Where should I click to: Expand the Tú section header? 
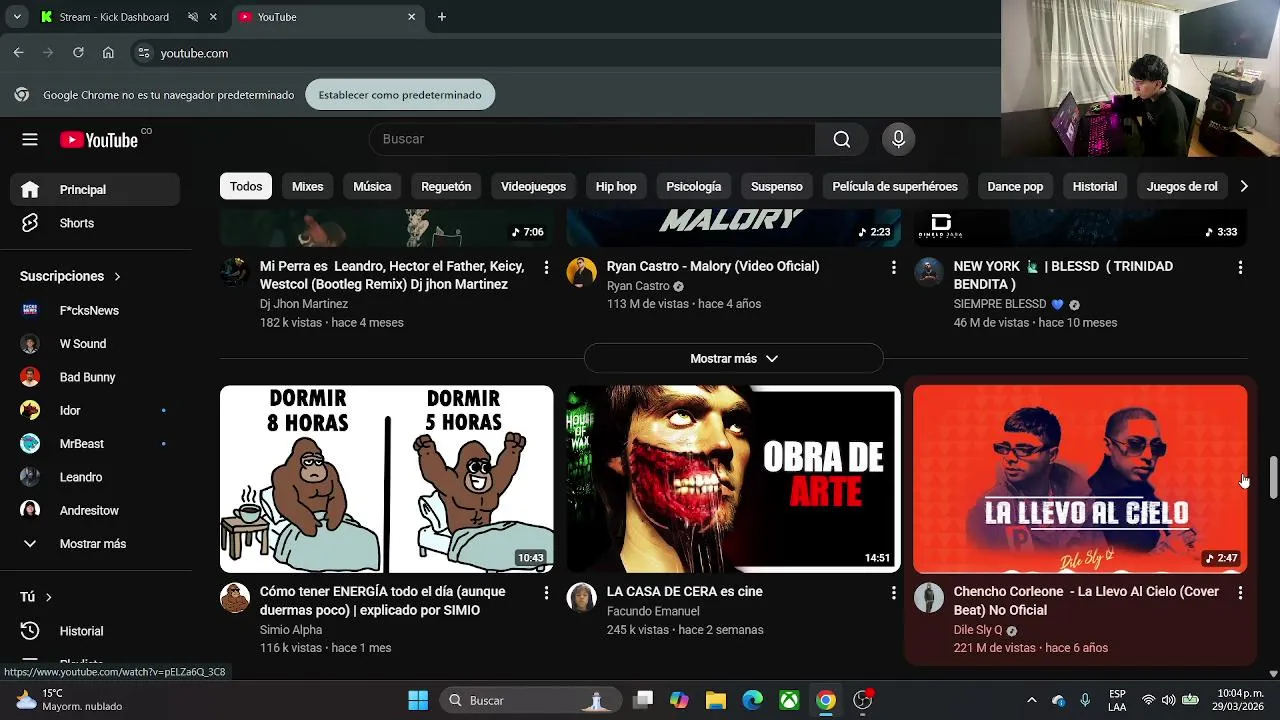click(x=36, y=597)
